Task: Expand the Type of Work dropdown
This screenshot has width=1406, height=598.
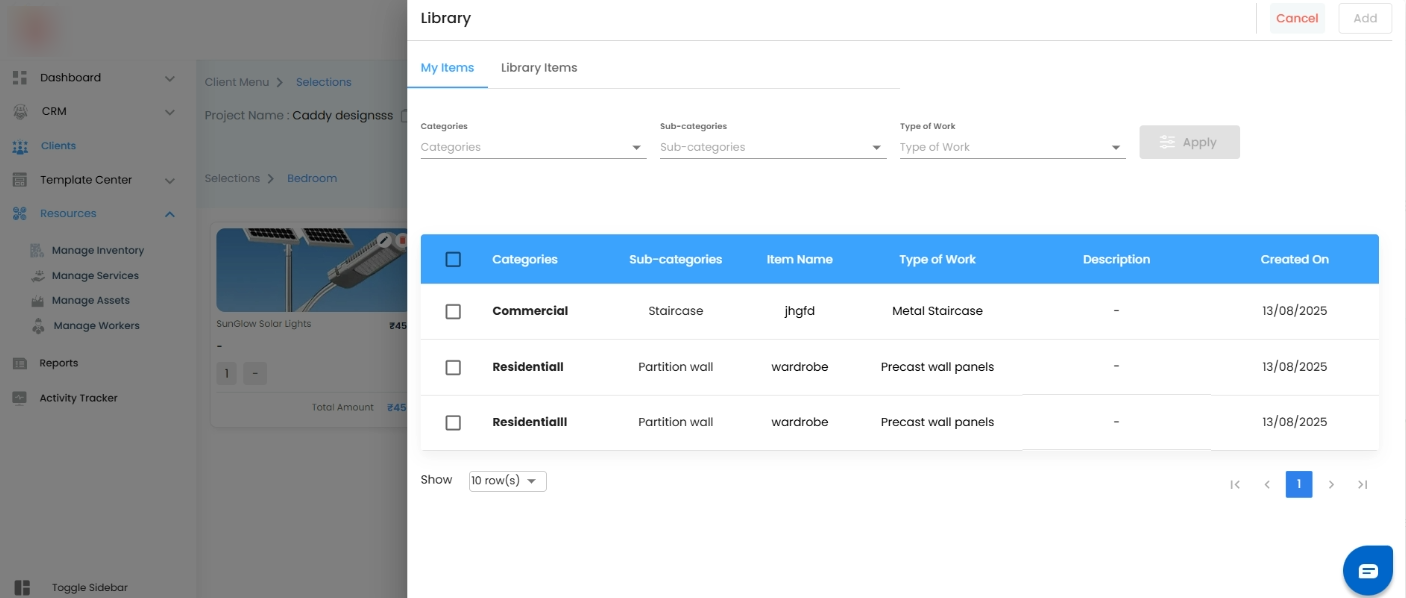Action: [x=1011, y=148]
